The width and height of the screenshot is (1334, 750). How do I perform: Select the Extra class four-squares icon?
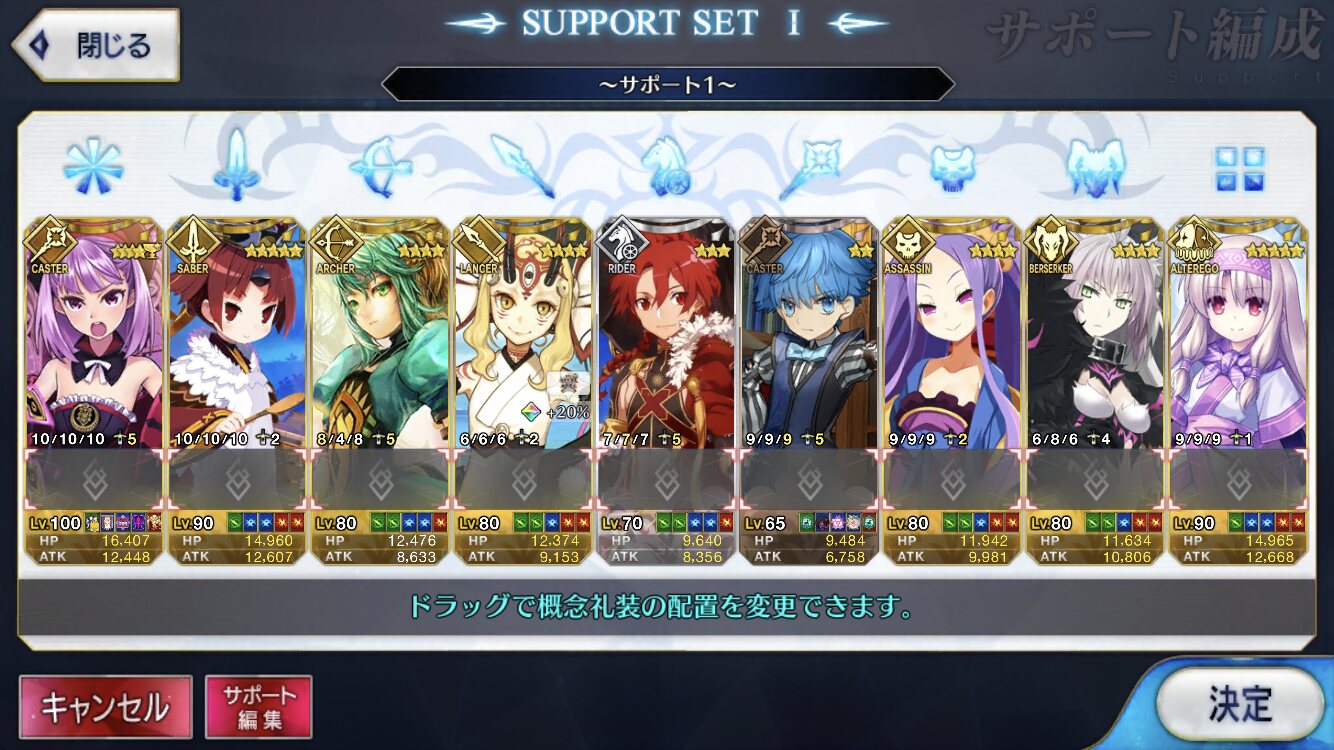coord(1240,169)
